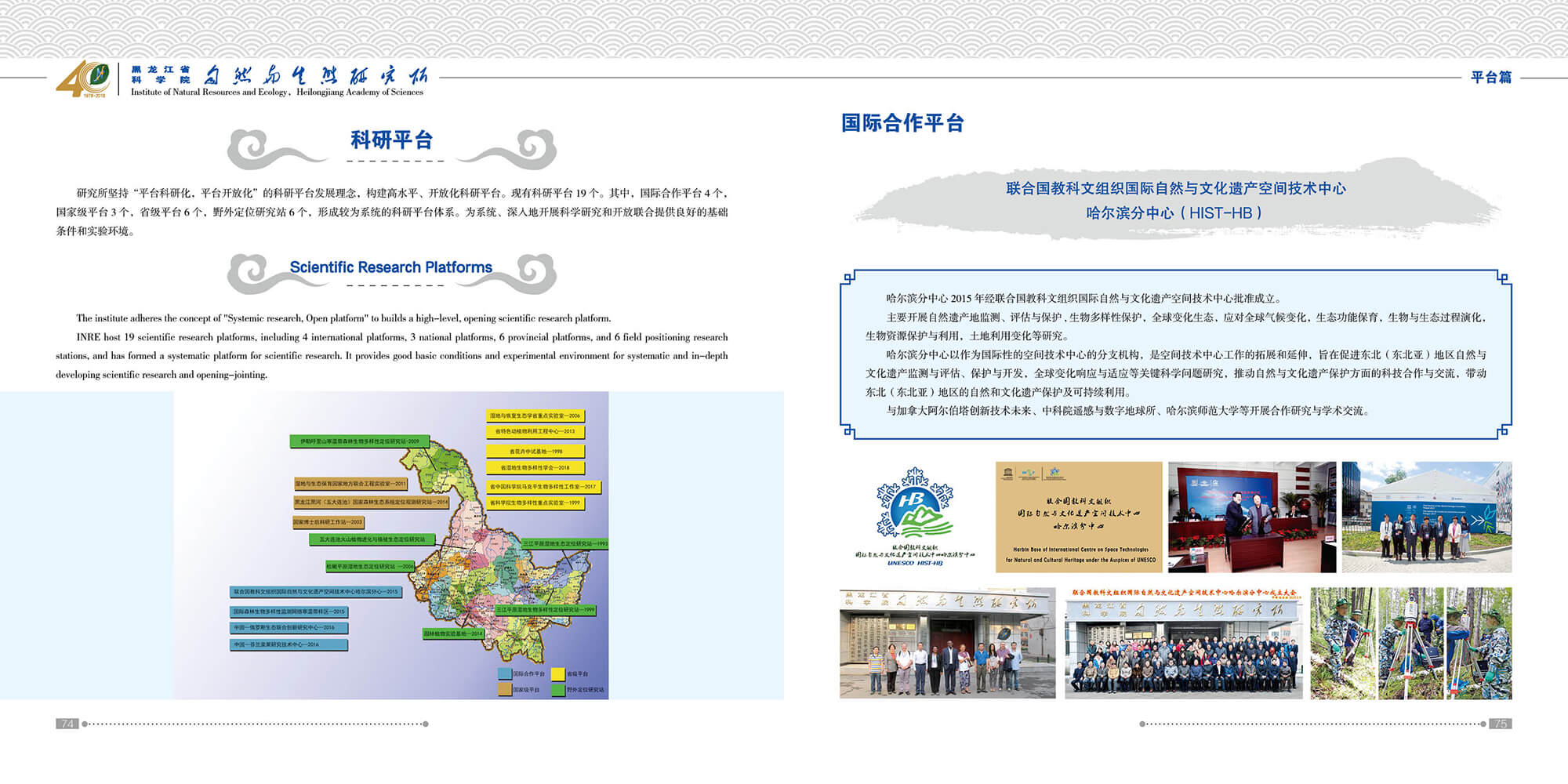This screenshot has height=784, width=1568.
Task: Click the 联合国教科文组织国际自然与文化遗产空间技术中心 title line
Action: pyautogui.click(x=1176, y=188)
